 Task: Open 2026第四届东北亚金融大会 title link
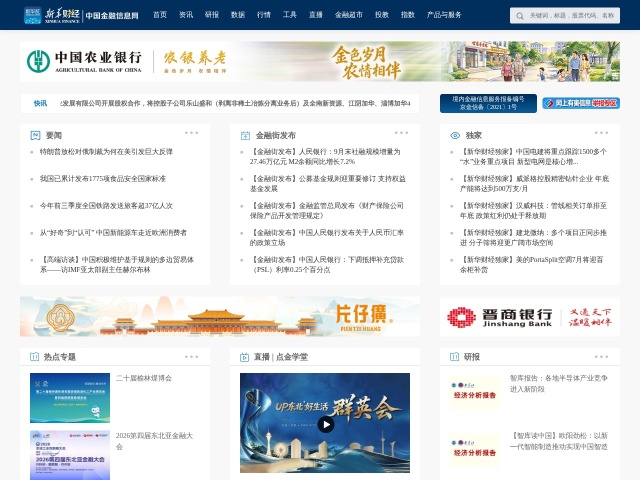pos(154,441)
